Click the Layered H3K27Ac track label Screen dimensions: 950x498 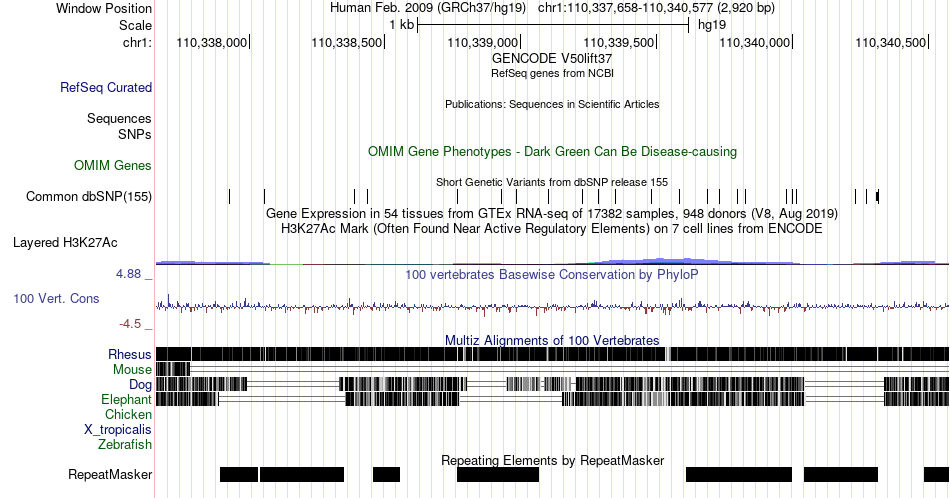(65, 243)
